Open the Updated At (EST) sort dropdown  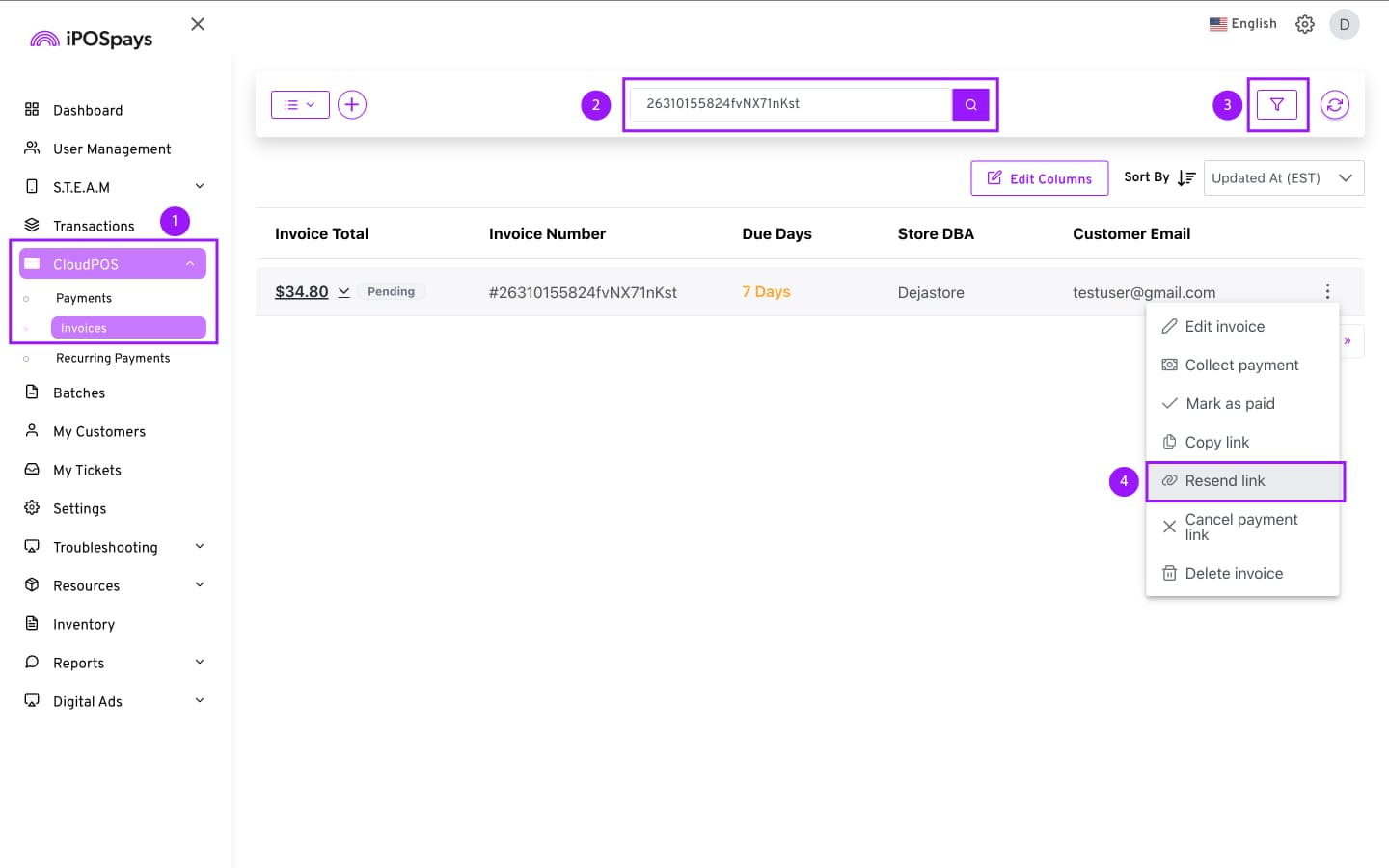tap(1283, 177)
